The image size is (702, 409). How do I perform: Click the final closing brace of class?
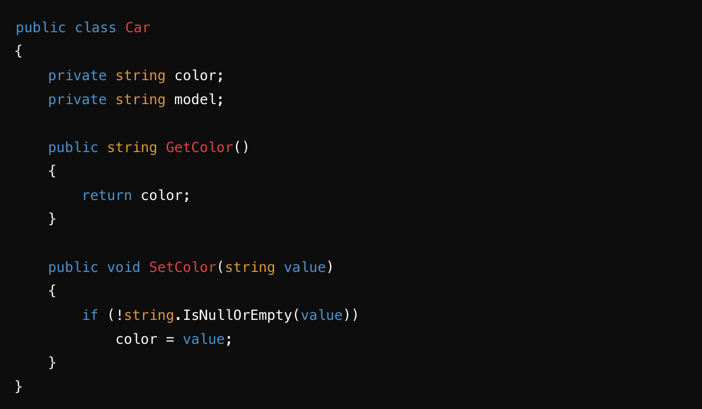click(18, 386)
